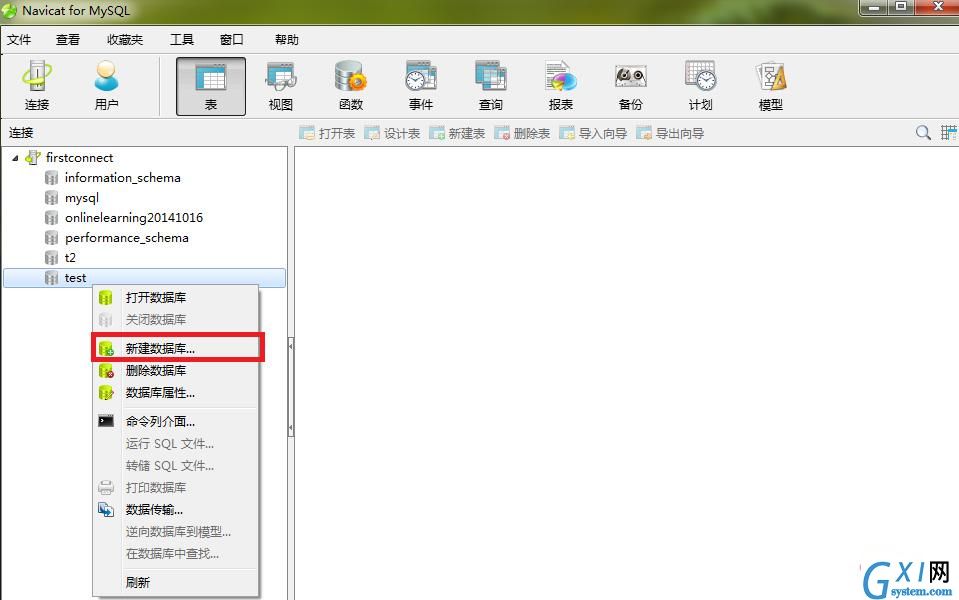This screenshot has height=600, width=959.
Task: Click the 删除表 delete table button
Action: tap(522, 133)
